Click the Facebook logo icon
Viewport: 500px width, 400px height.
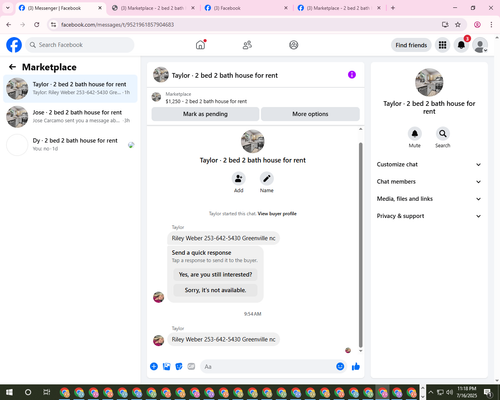[x=14, y=45]
